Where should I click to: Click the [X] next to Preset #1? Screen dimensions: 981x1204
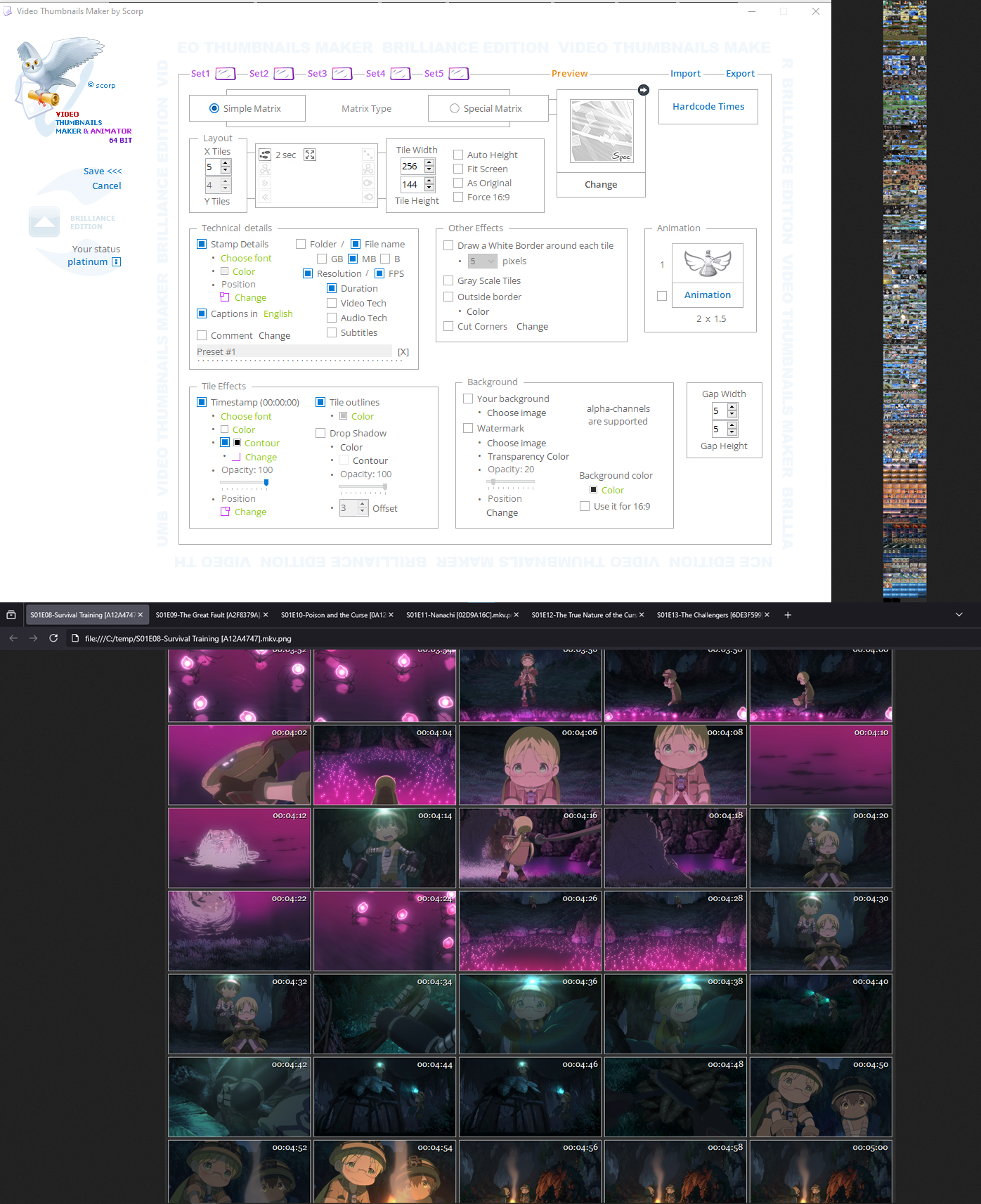403,352
